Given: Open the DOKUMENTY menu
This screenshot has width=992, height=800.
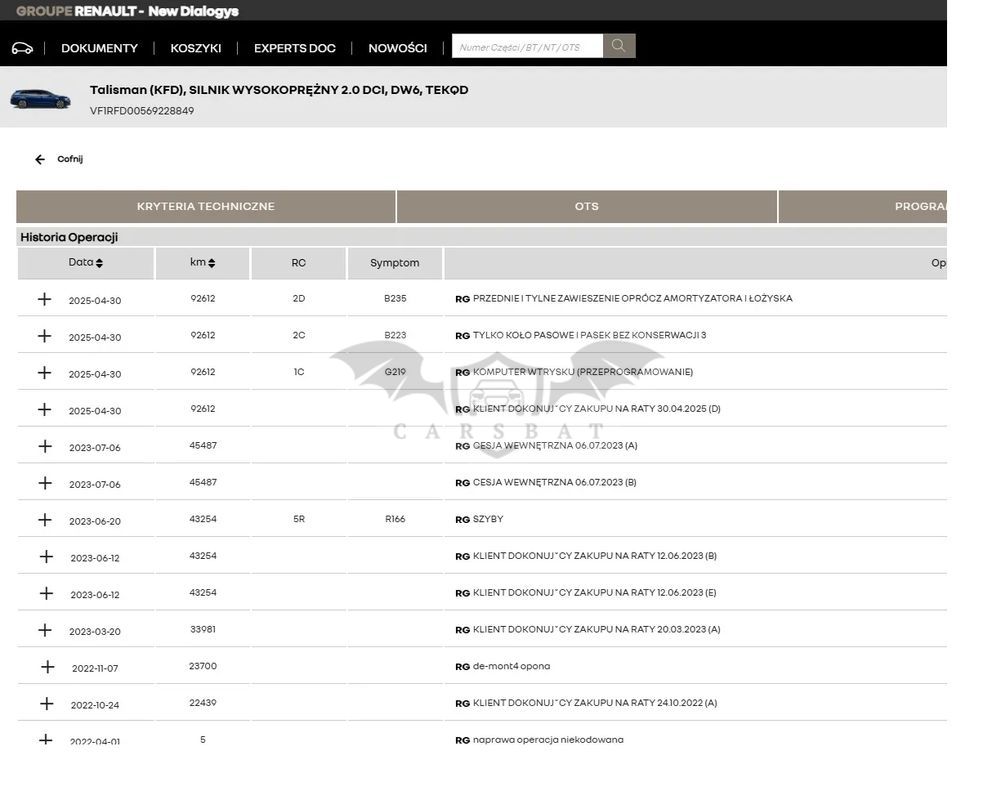Looking at the screenshot, I should coord(99,48).
